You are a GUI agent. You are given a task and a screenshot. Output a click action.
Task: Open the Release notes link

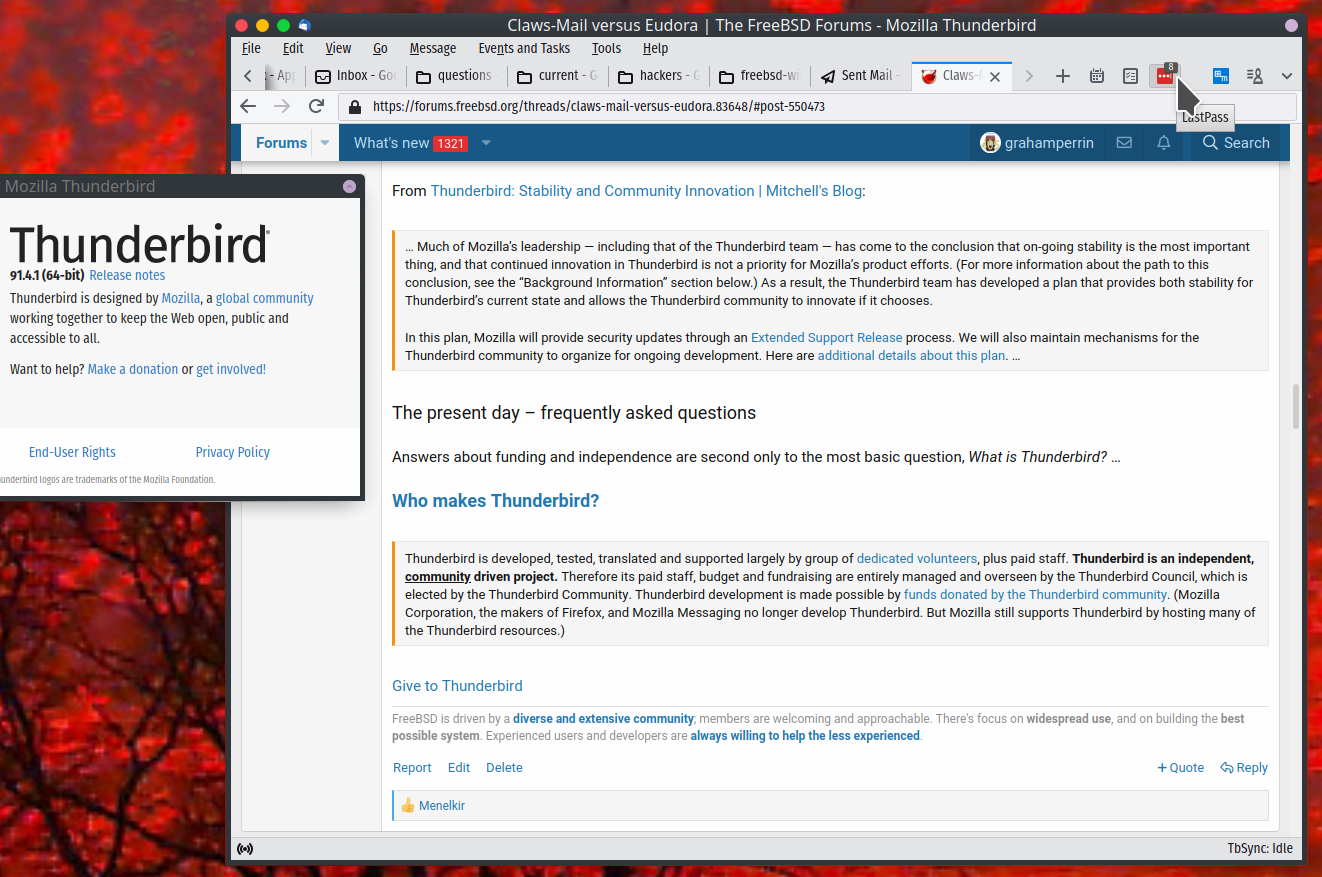tap(127, 275)
